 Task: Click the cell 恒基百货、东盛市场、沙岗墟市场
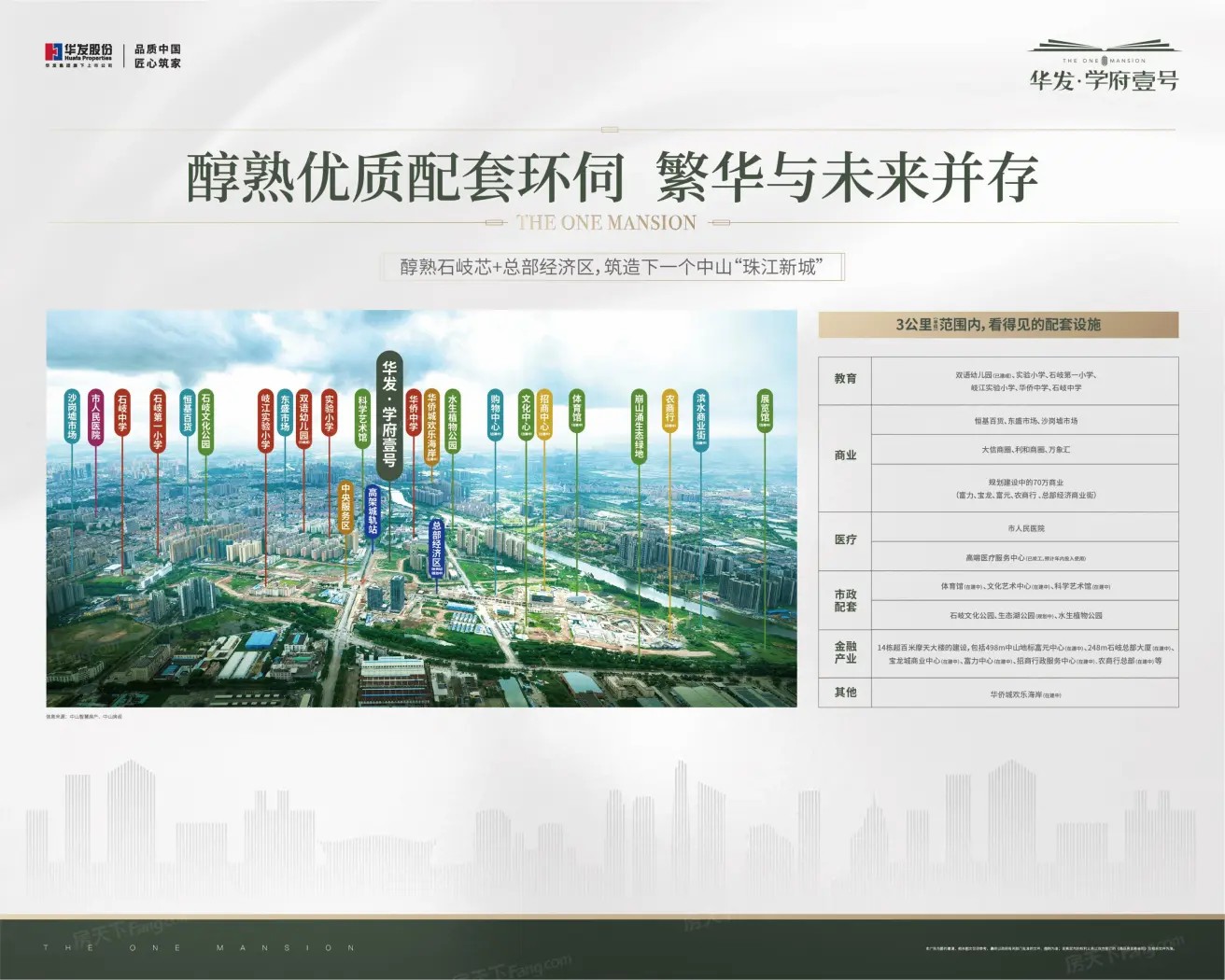(1025, 421)
